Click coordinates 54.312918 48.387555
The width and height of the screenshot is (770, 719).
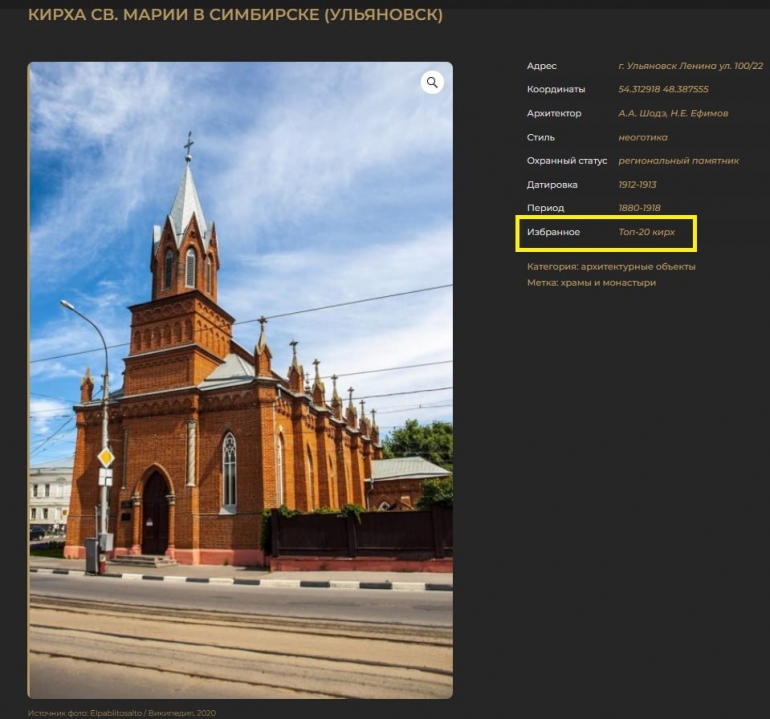[x=663, y=90]
